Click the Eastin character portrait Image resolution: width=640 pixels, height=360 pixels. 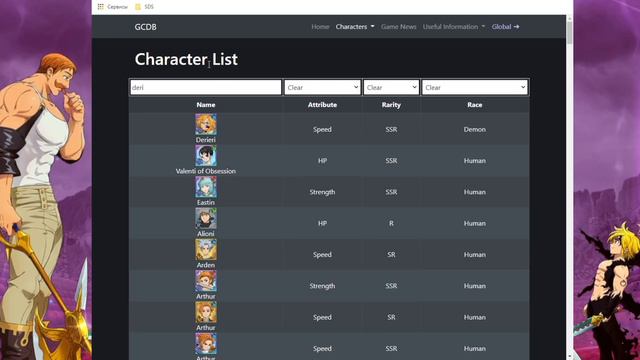(x=206, y=187)
